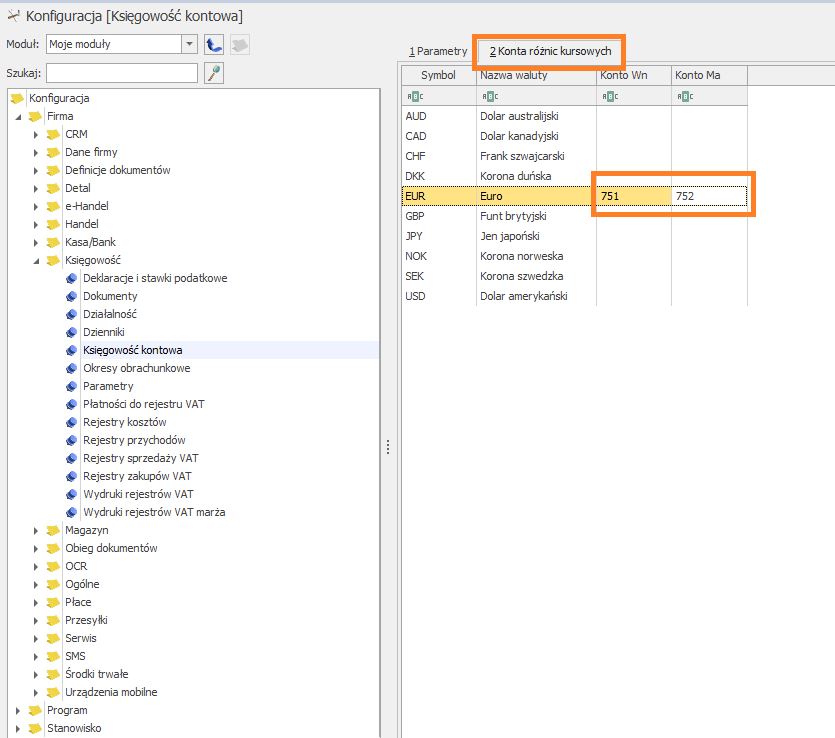Viewport: 835px width, 738px height.
Task: Expand the Handel tree node
Action: pos(36,224)
